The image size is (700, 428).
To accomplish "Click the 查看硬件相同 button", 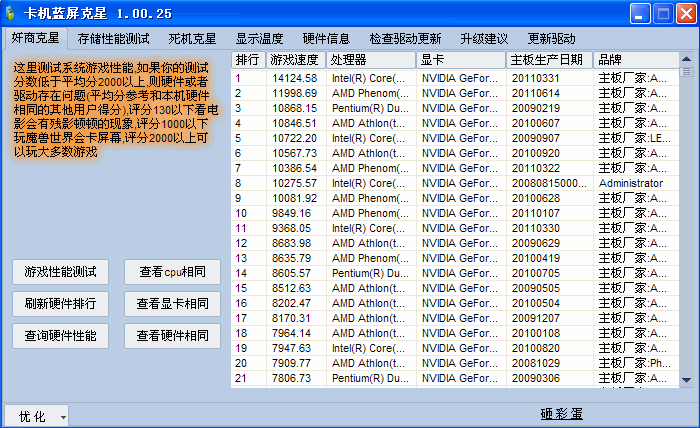I will pyautogui.click(x=172, y=336).
